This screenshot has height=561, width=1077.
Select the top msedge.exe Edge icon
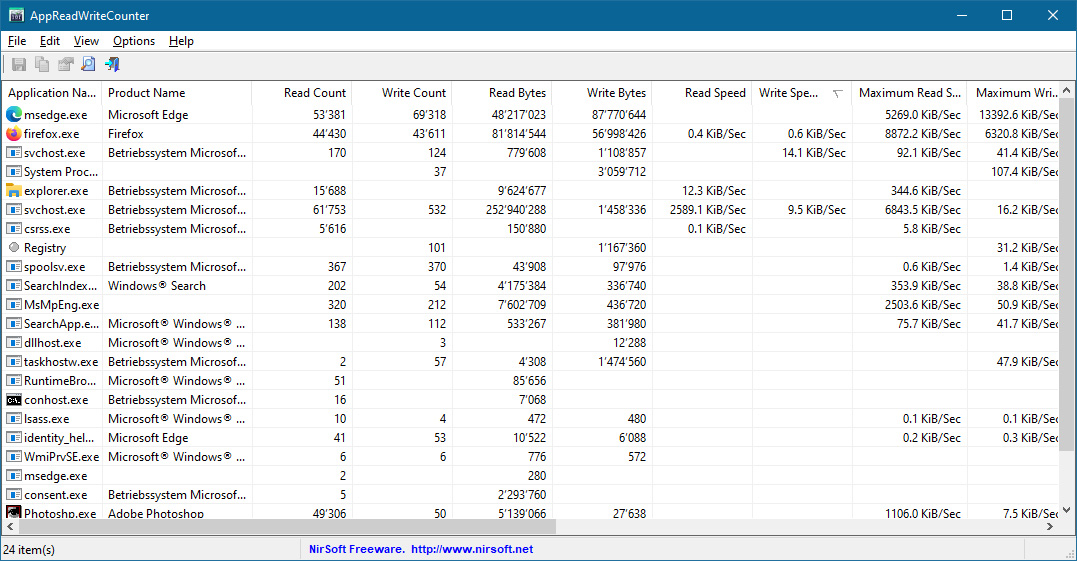click(14, 114)
